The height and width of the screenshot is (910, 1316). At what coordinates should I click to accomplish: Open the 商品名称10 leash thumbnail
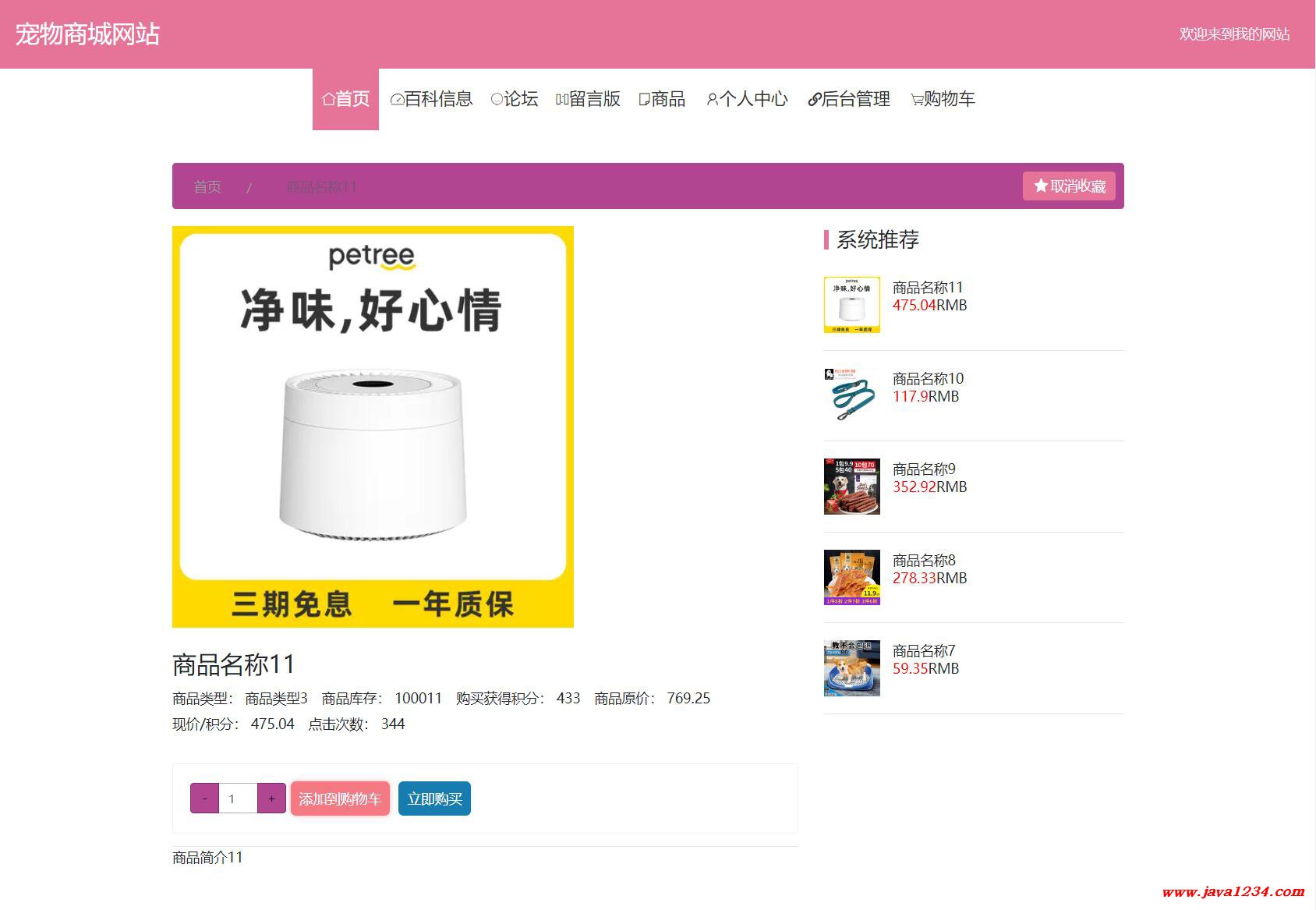point(852,395)
